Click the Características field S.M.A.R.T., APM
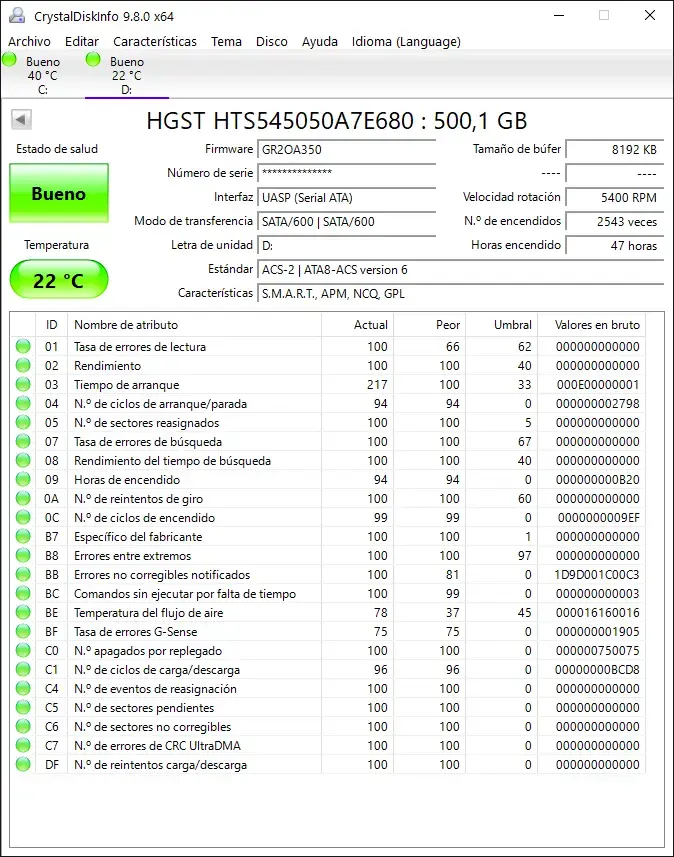 click(x=460, y=294)
